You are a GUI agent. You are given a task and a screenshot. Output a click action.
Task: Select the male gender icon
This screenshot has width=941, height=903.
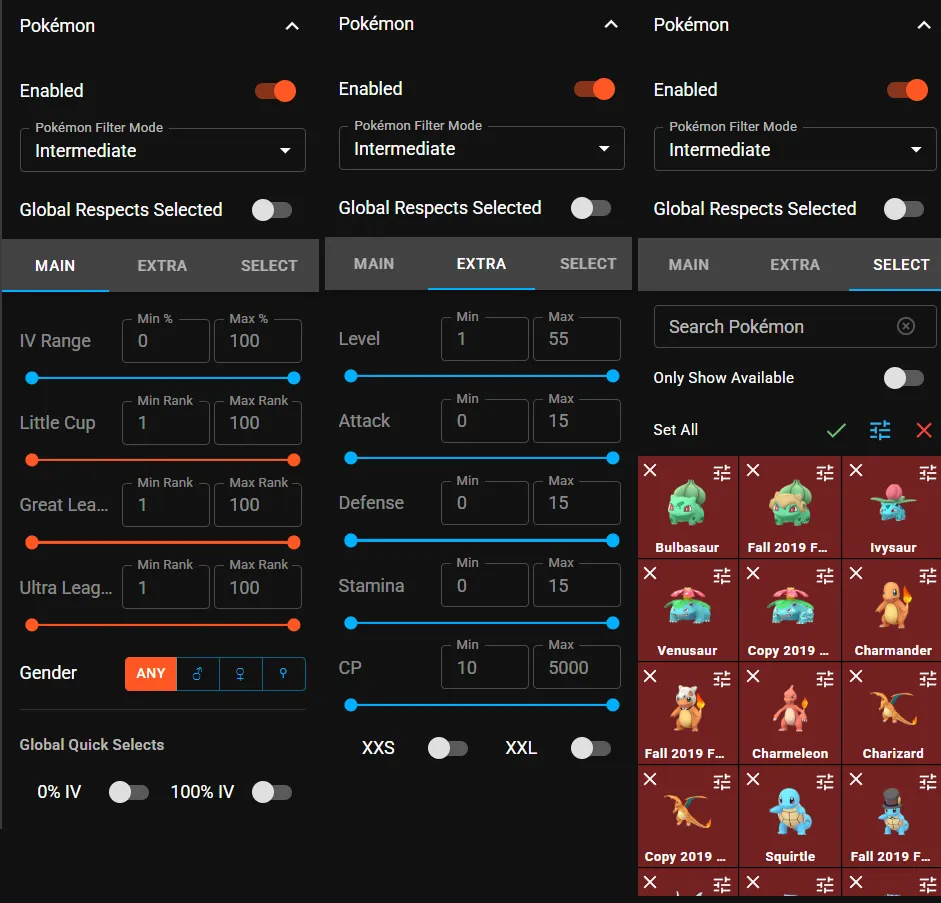tap(197, 674)
